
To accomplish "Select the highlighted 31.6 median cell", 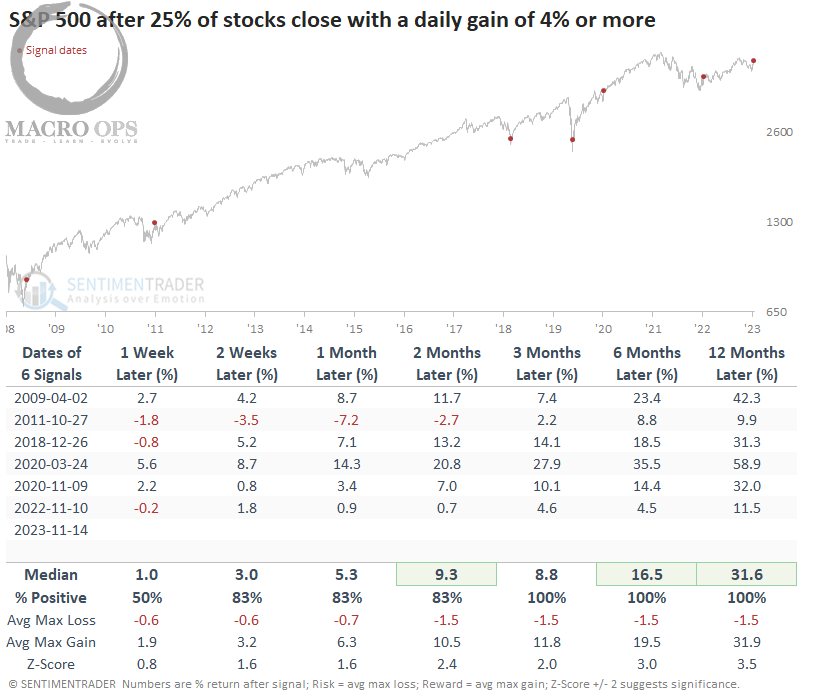I will coord(746,574).
